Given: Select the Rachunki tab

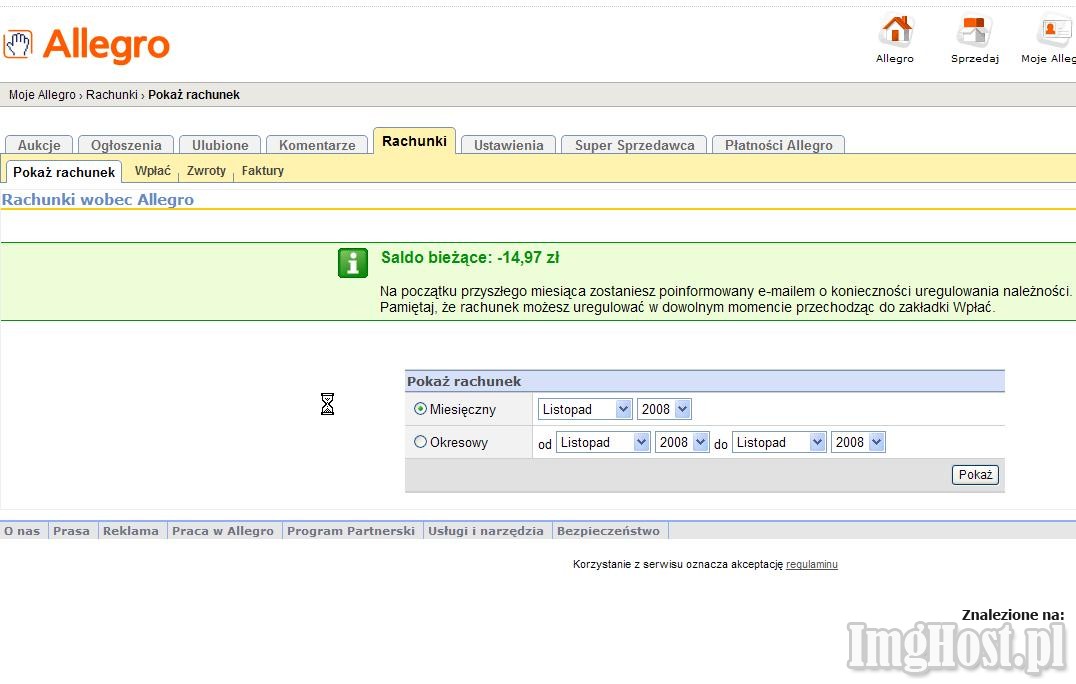Looking at the screenshot, I should [414, 141].
